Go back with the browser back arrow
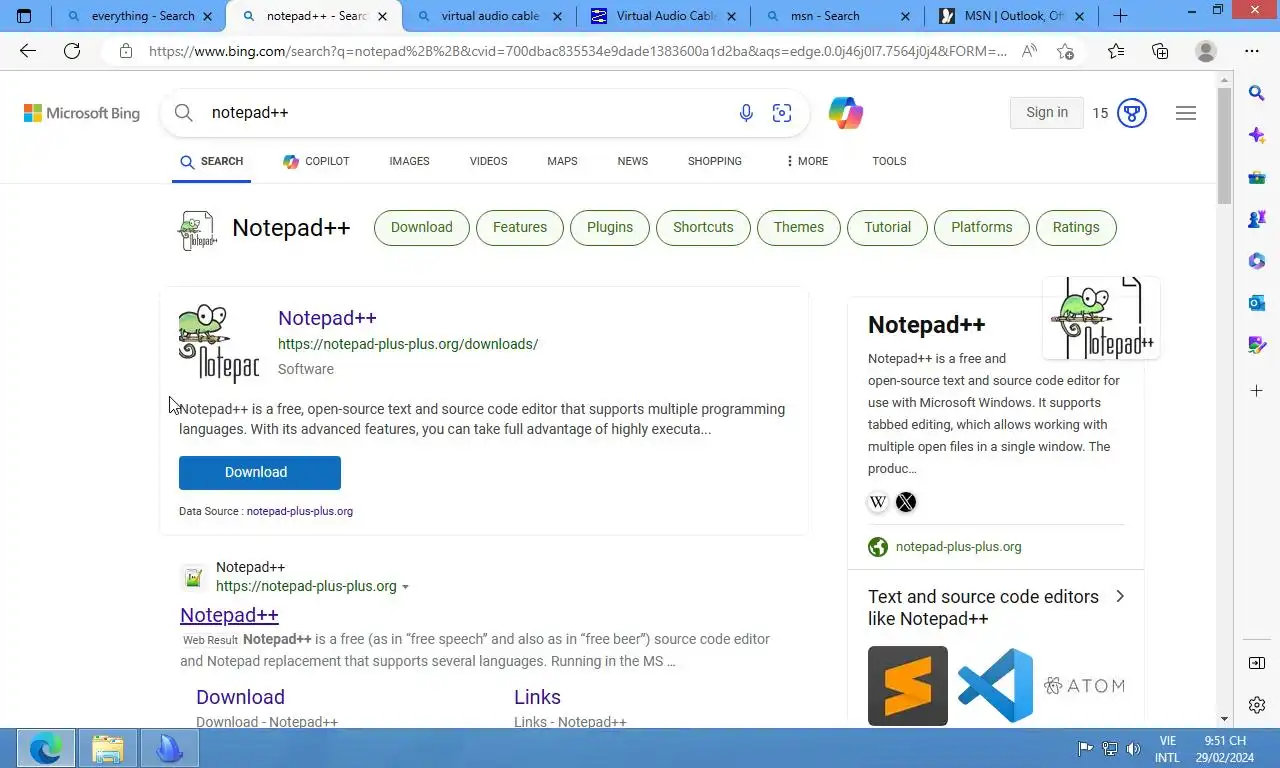Image resolution: width=1280 pixels, height=768 pixels. 28,51
